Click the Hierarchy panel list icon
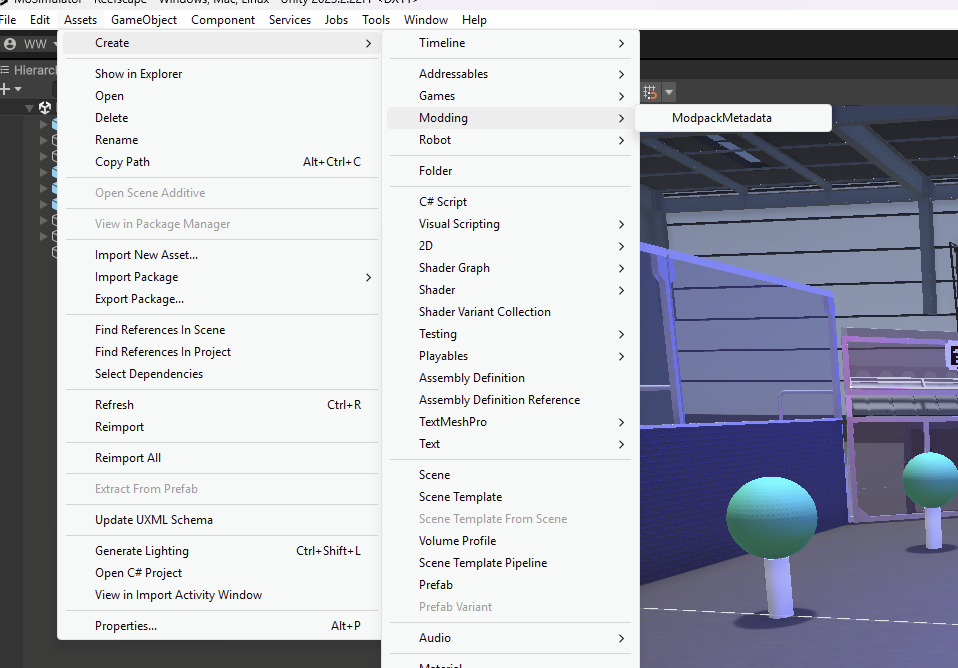This screenshot has height=668, width=958. click(5, 69)
